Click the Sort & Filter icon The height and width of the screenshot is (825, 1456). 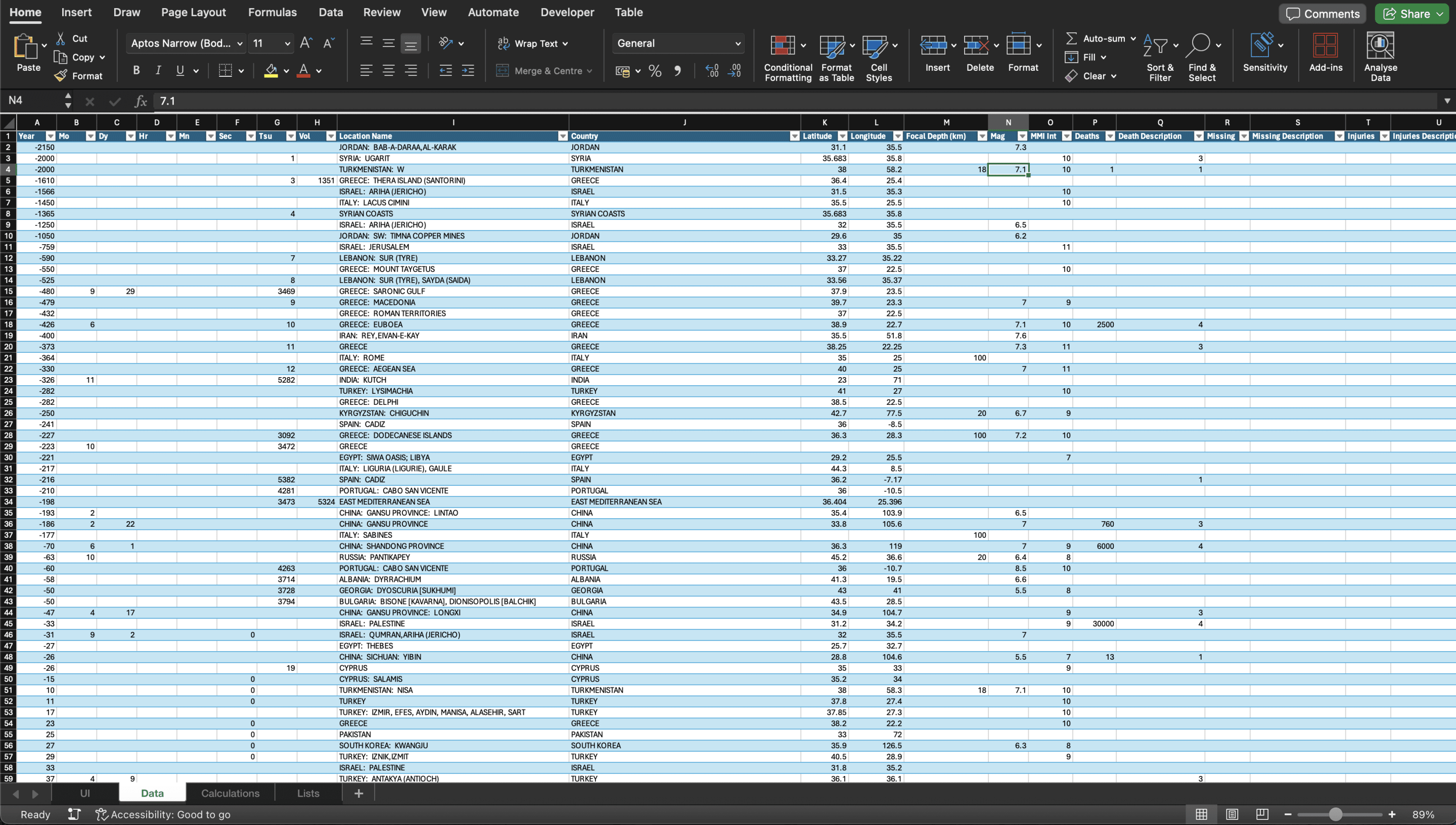1155,45
